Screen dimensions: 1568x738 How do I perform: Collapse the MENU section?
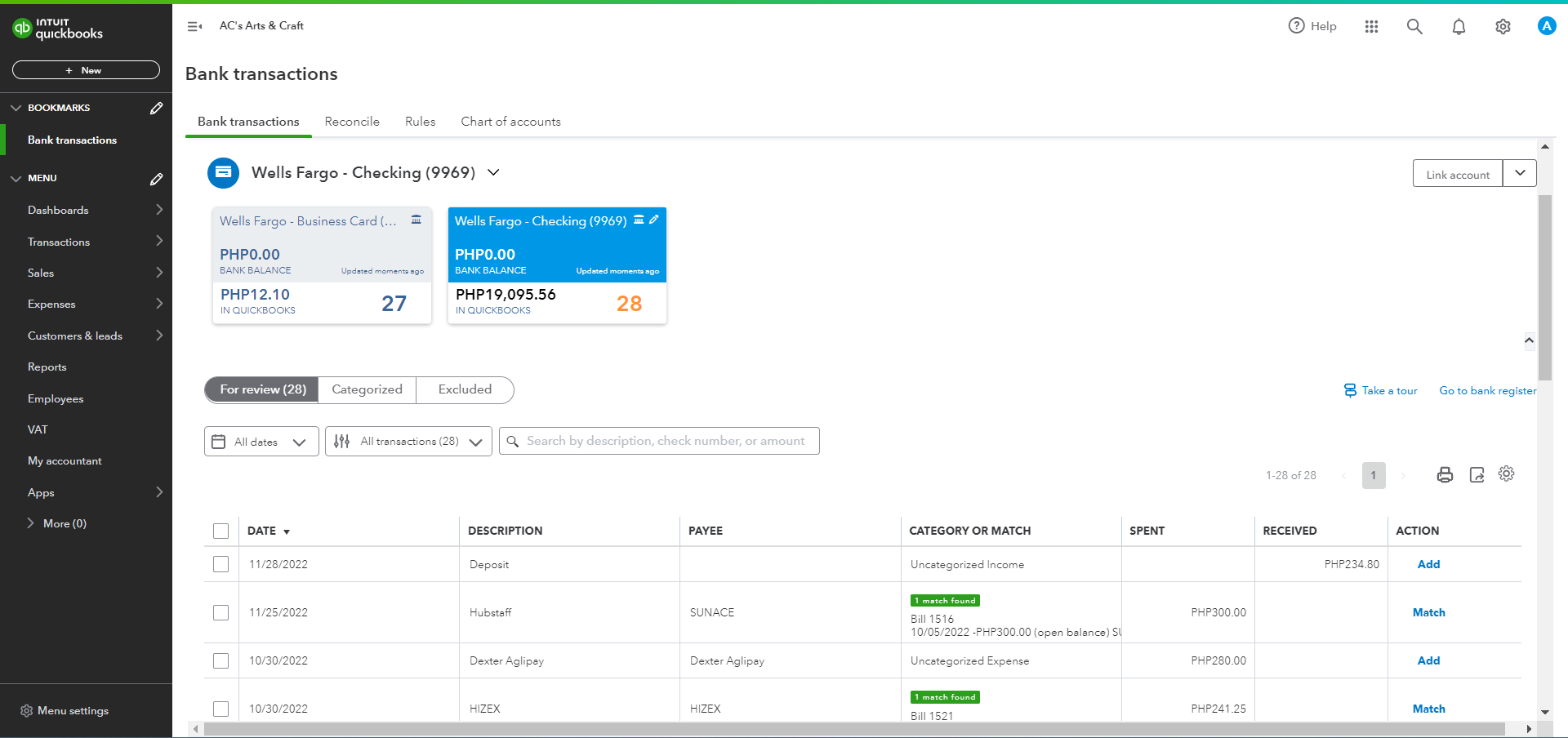pos(16,178)
